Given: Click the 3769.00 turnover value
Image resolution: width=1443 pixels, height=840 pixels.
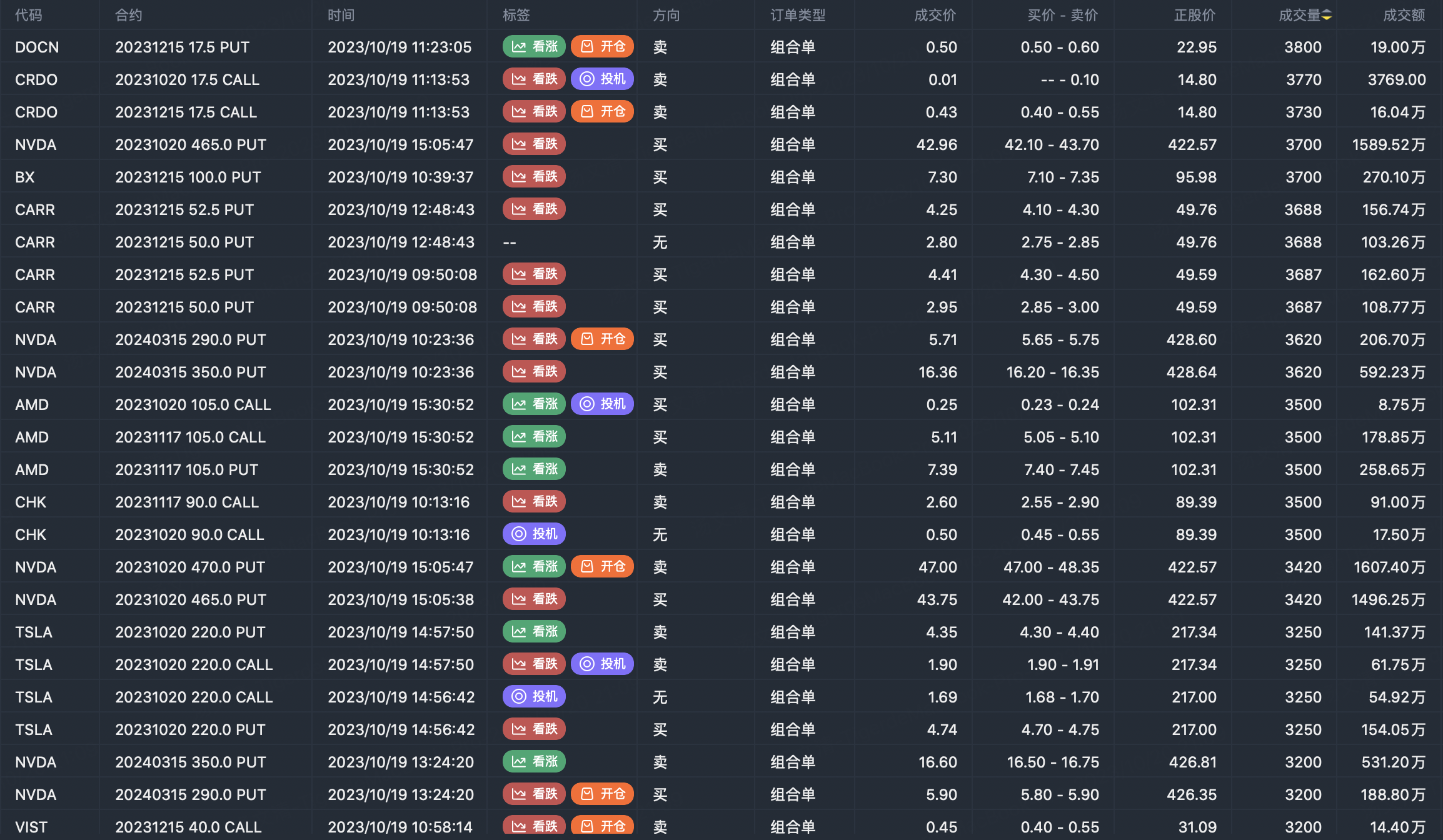Looking at the screenshot, I should pyautogui.click(x=1397, y=79).
